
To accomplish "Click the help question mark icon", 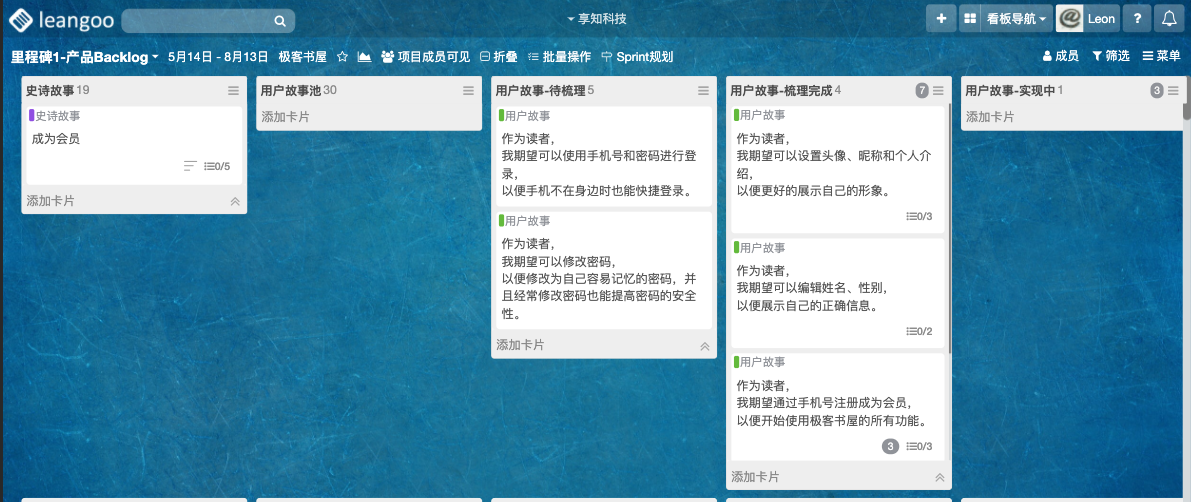I will pyautogui.click(x=1136, y=19).
